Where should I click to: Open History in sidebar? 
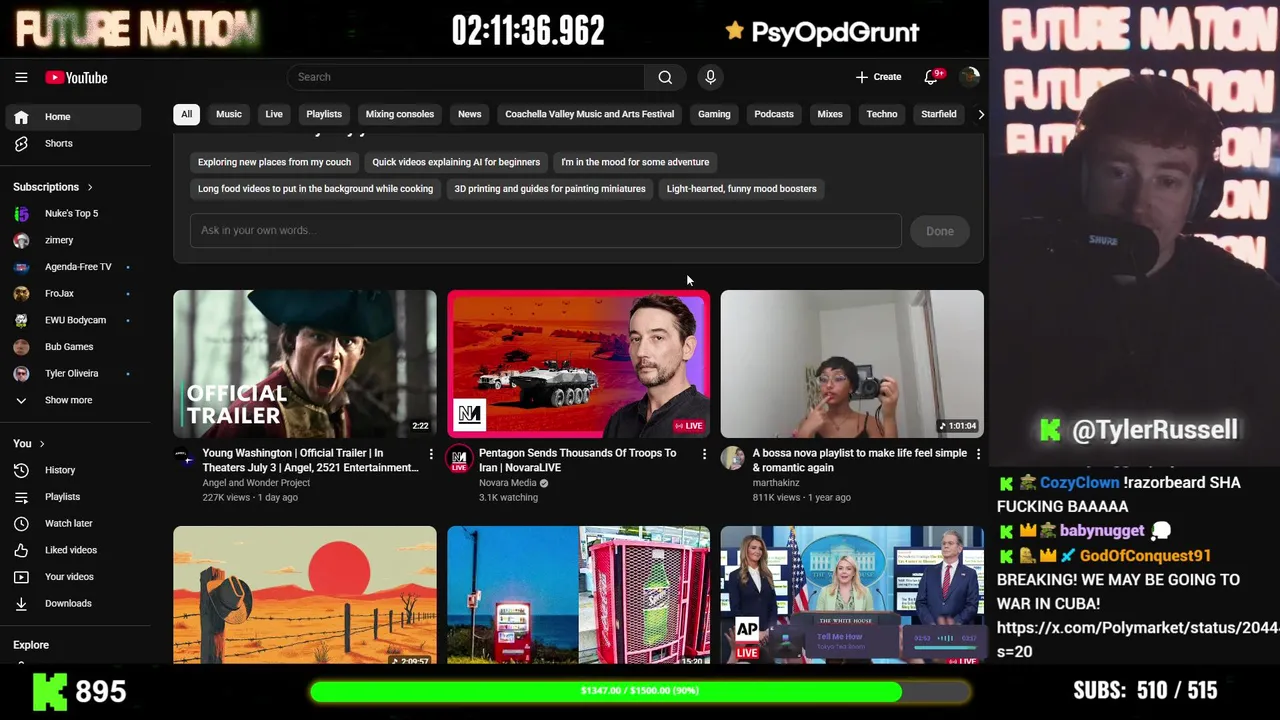tap(72, 470)
